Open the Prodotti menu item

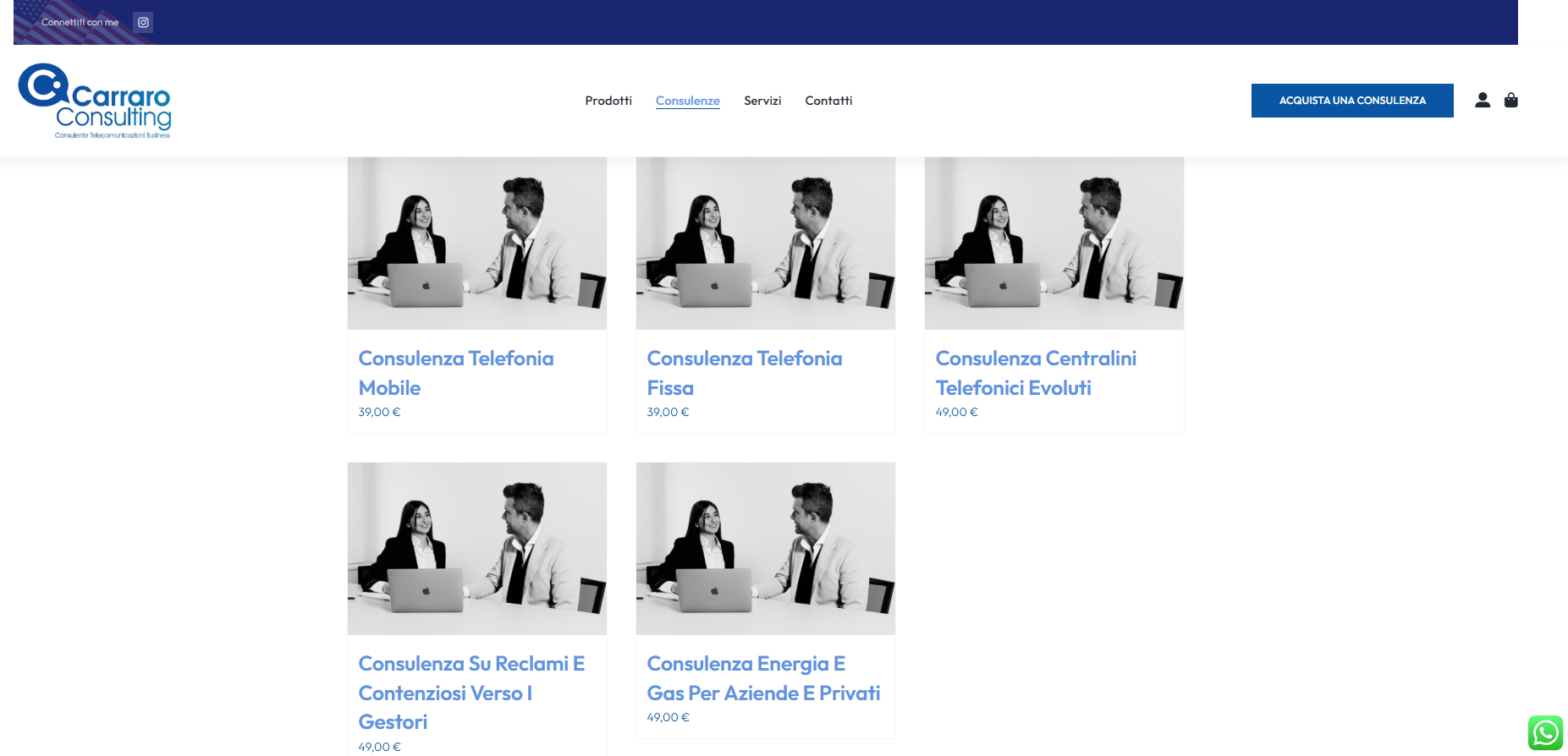click(608, 101)
